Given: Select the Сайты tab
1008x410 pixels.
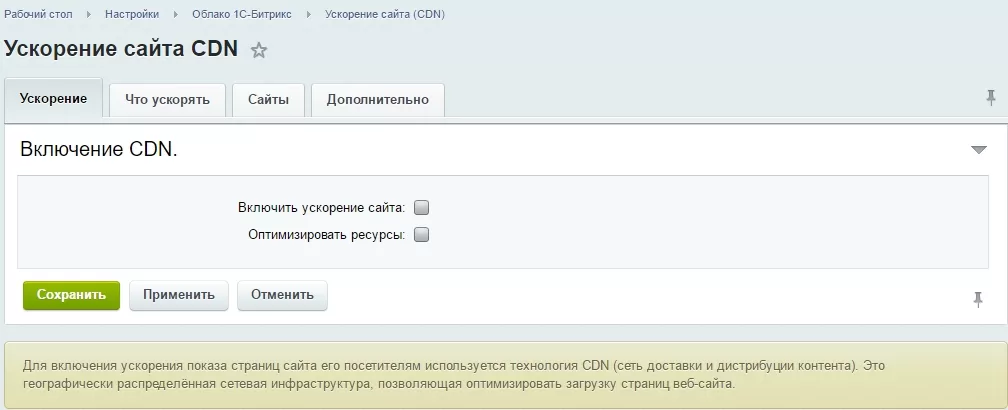Looking at the screenshot, I should coord(268,100).
